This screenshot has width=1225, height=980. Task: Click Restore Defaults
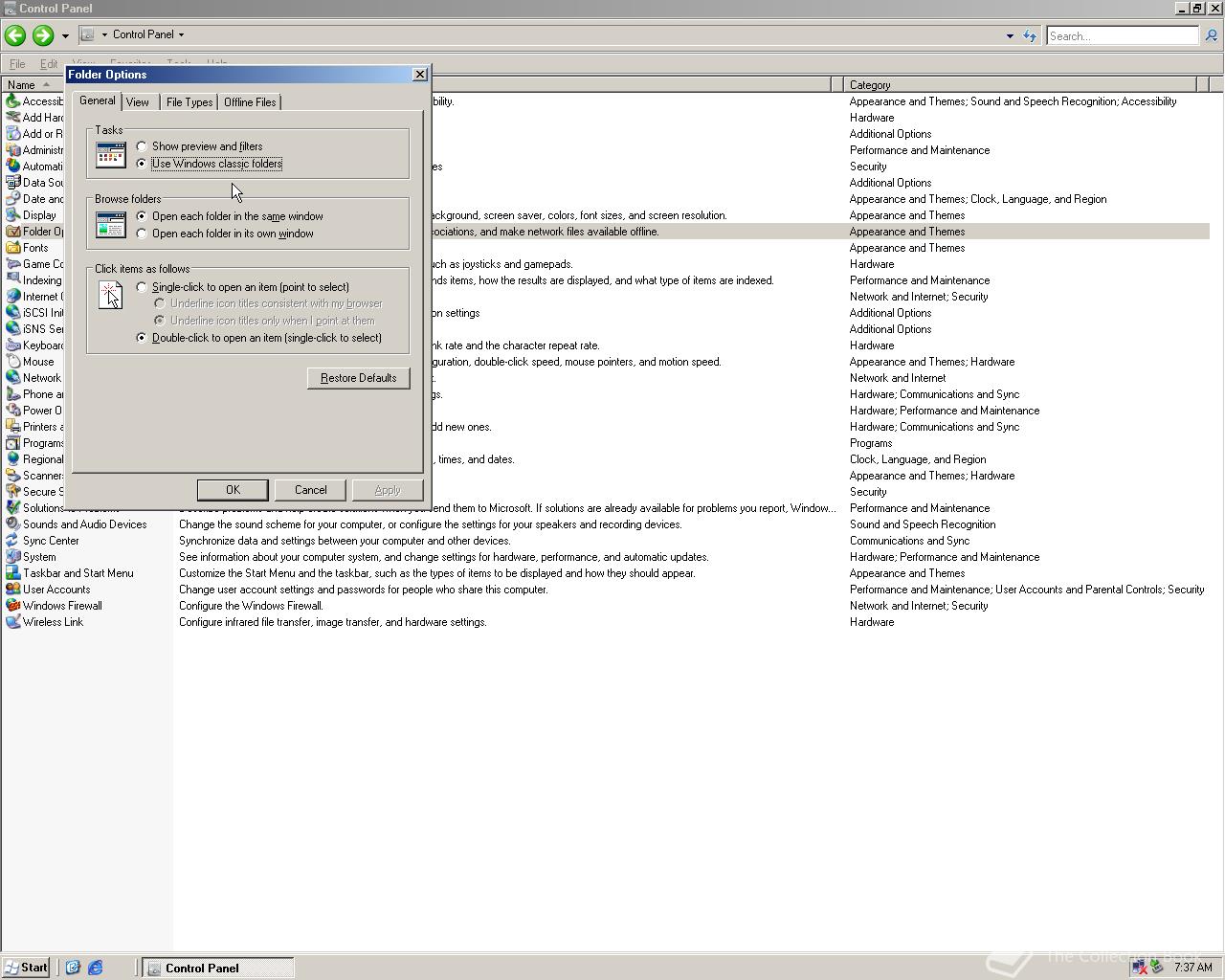tap(359, 378)
